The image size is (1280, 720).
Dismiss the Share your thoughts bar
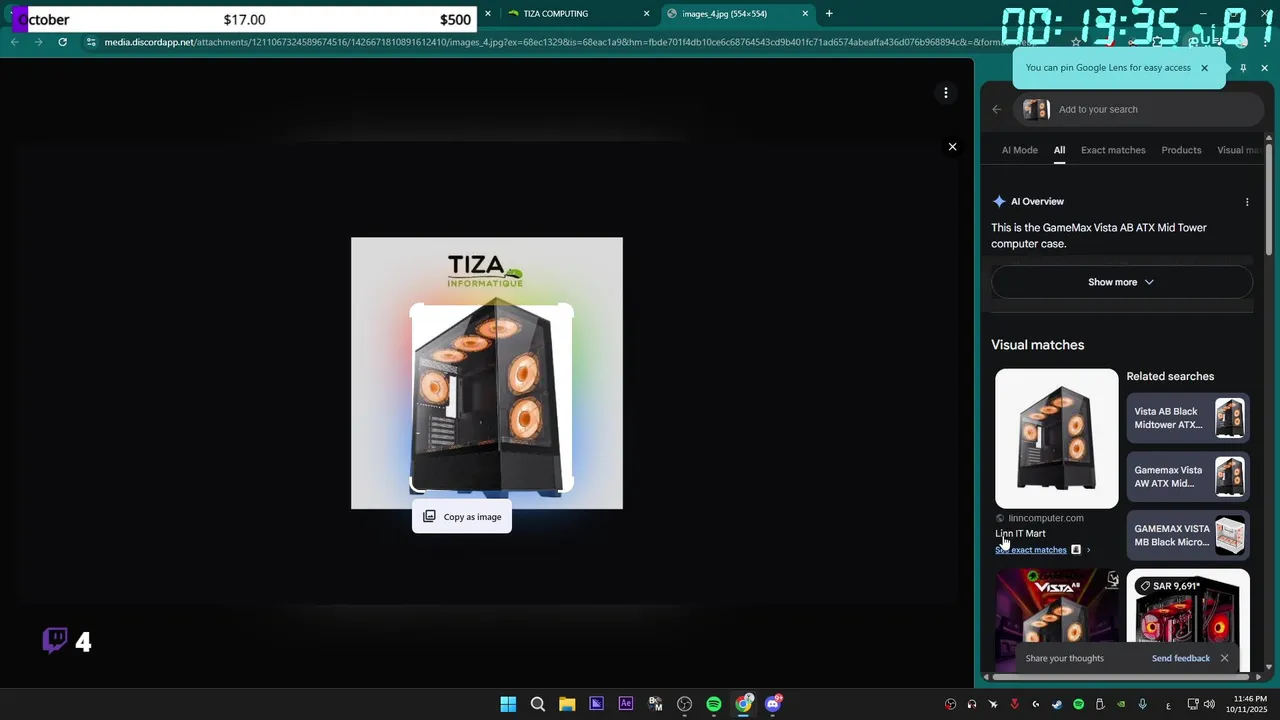pyautogui.click(x=1224, y=658)
